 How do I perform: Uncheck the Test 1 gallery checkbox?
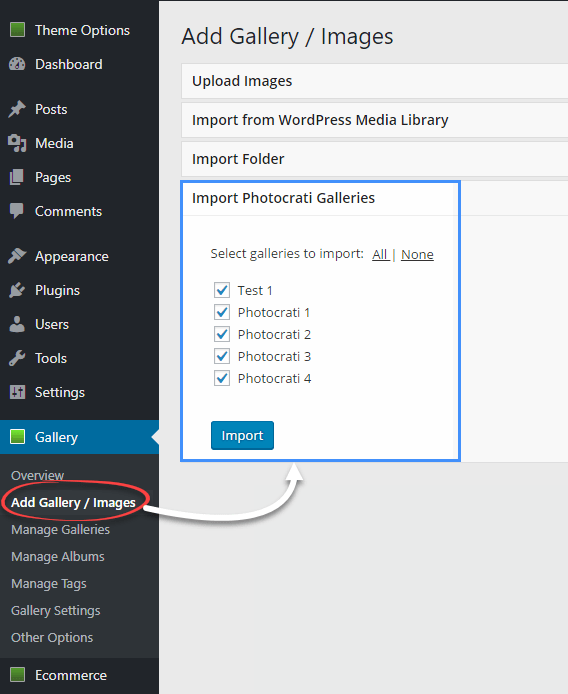222,290
